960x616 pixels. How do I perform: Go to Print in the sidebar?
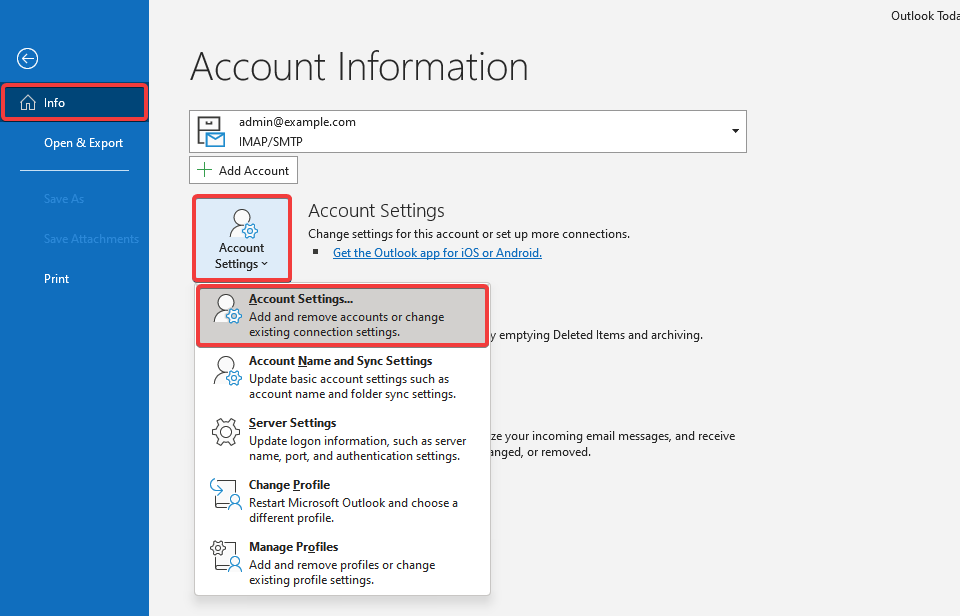click(56, 279)
